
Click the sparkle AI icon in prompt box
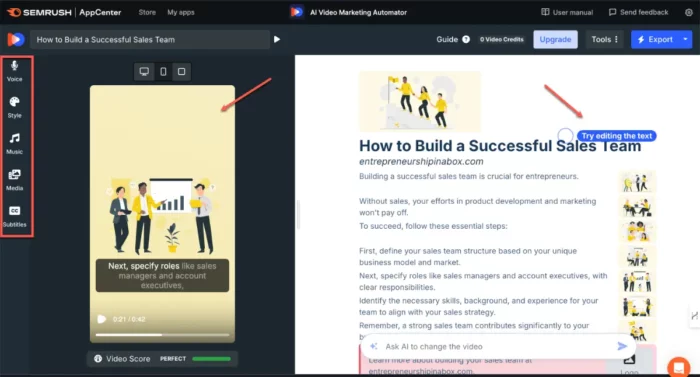374,346
